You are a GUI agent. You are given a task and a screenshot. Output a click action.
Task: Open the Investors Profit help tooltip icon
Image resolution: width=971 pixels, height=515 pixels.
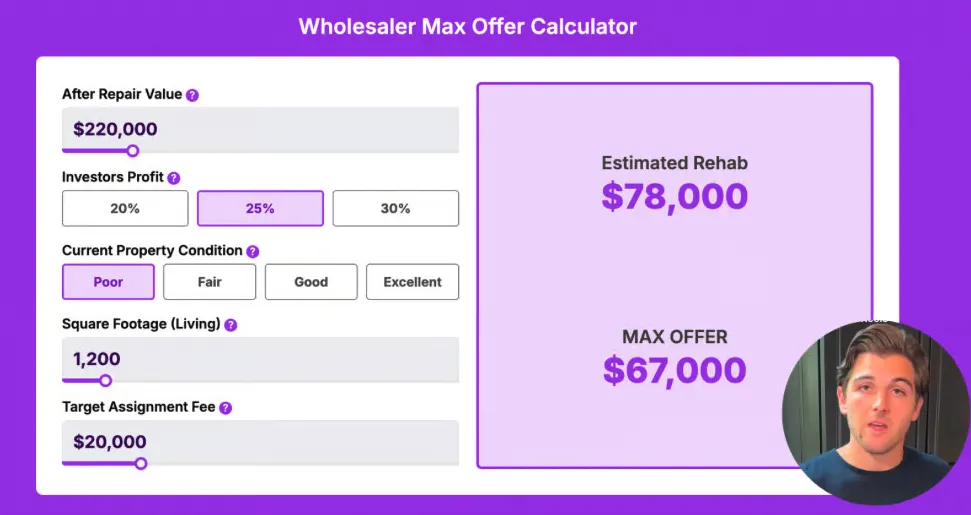(174, 178)
